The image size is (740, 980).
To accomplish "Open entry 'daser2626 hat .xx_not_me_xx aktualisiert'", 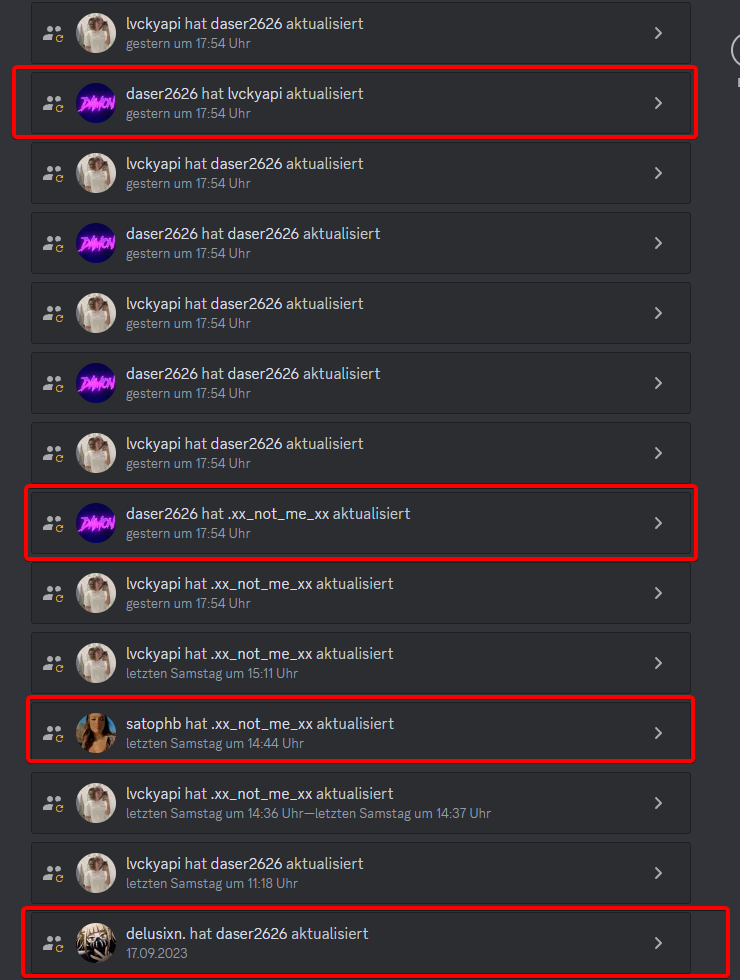I will tap(361, 523).
